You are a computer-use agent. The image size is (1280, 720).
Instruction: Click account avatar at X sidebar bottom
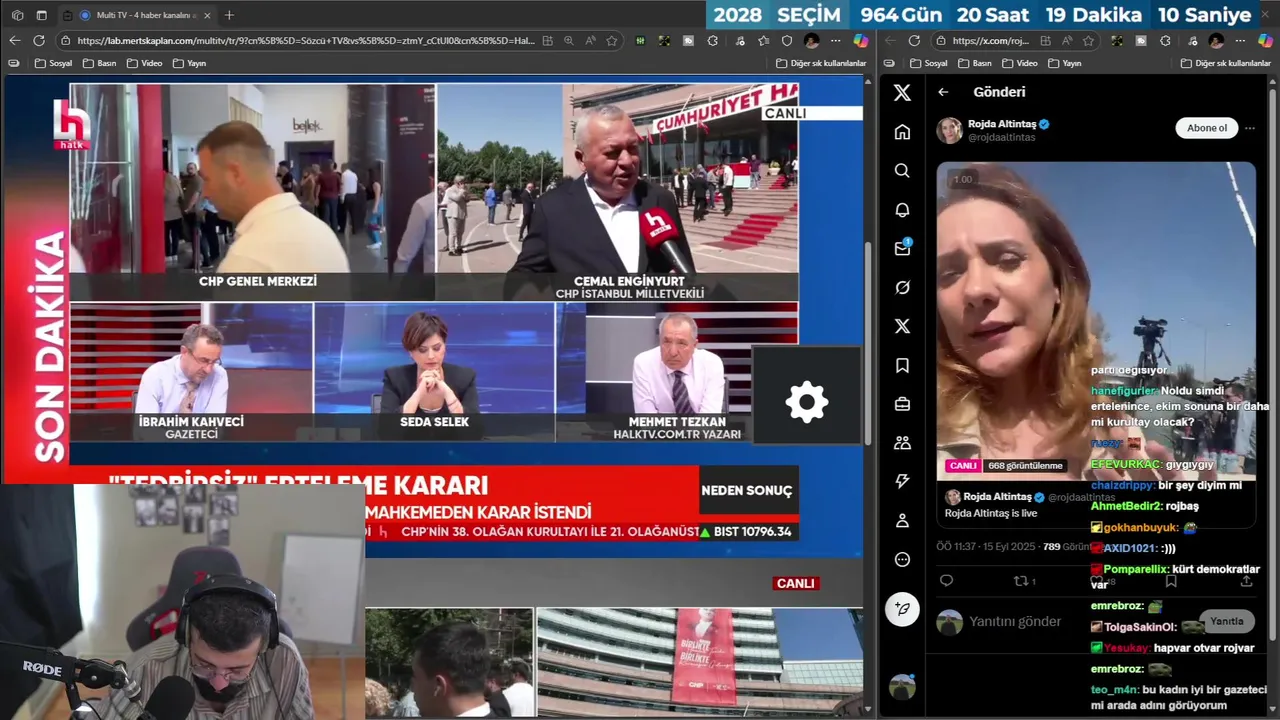902,686
